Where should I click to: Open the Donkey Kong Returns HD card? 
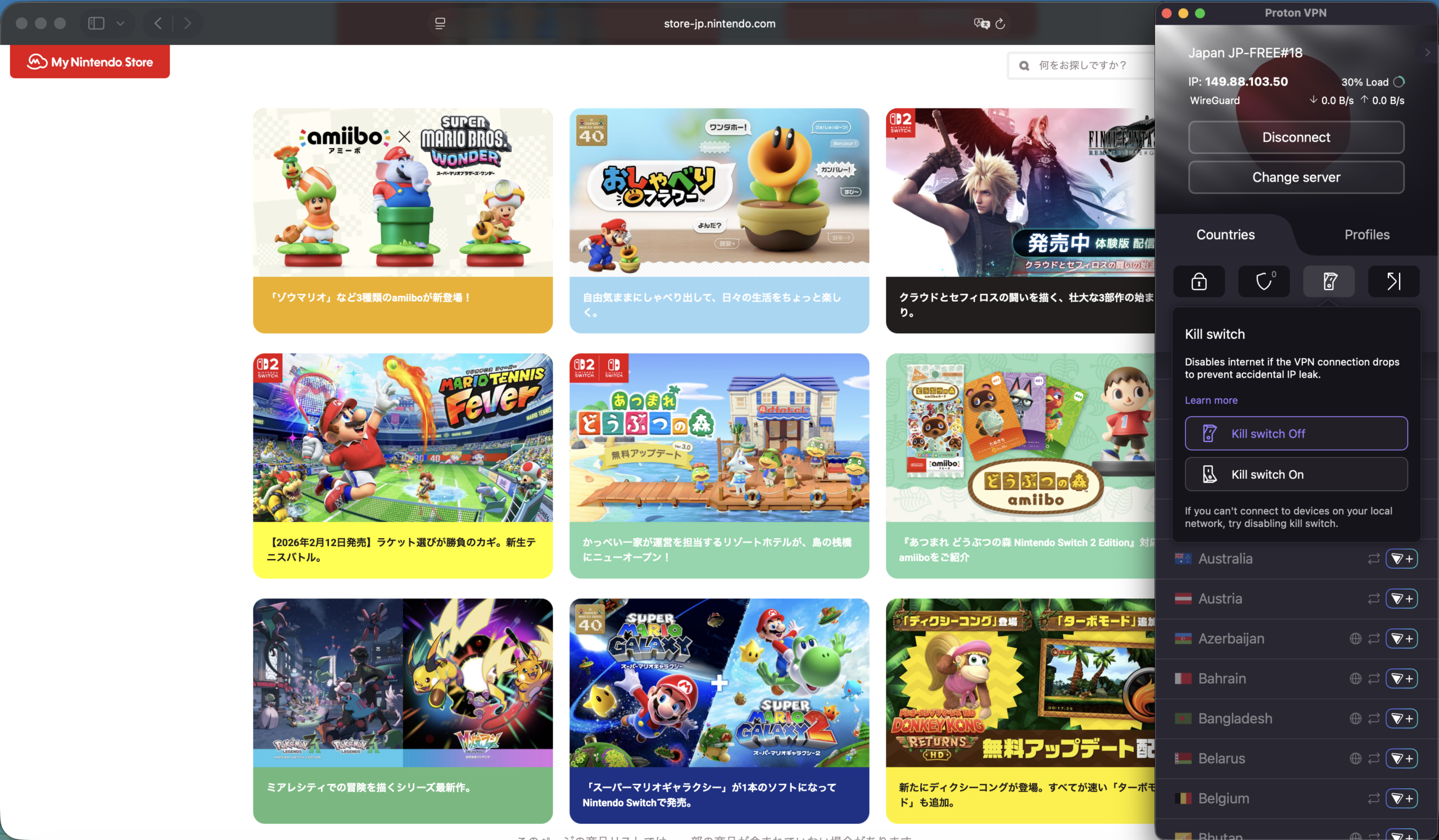point(1020,710)
